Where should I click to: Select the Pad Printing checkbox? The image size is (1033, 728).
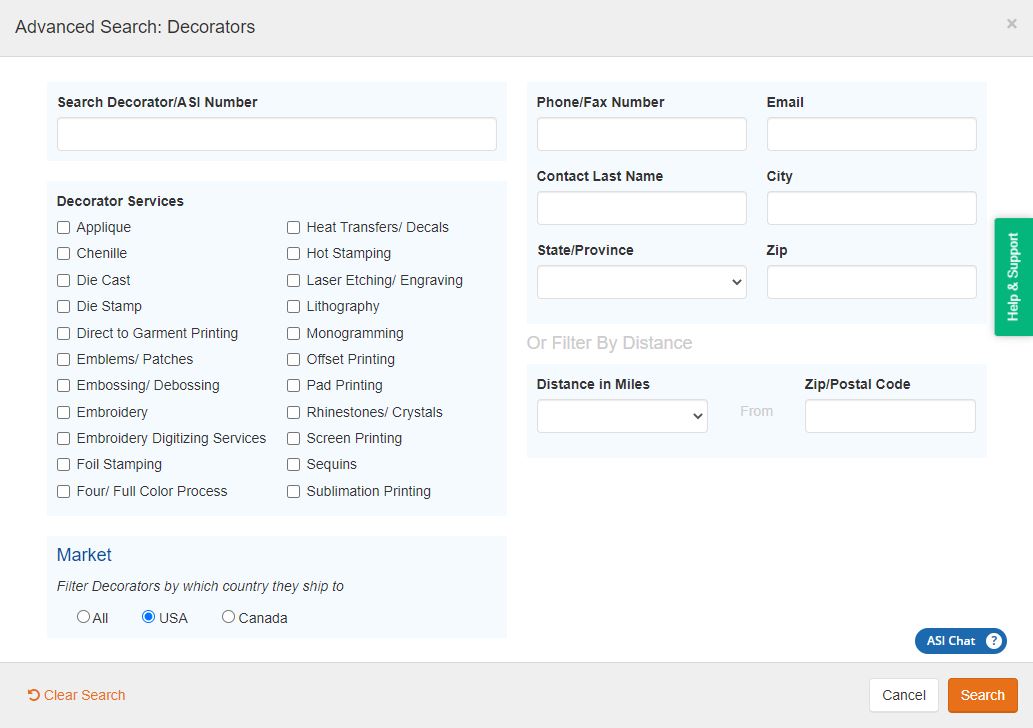(293, 385)
